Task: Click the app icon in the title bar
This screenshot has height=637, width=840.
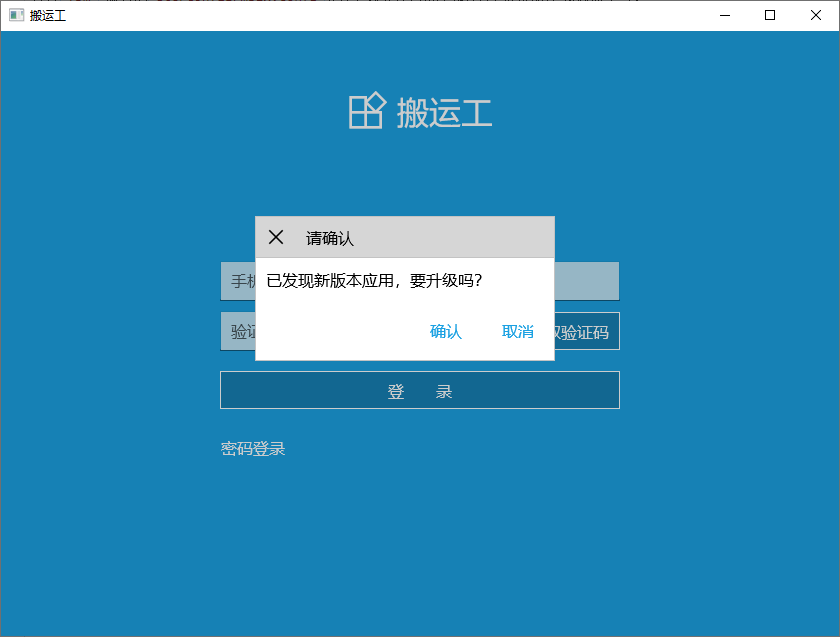Action: pos(17,15)
